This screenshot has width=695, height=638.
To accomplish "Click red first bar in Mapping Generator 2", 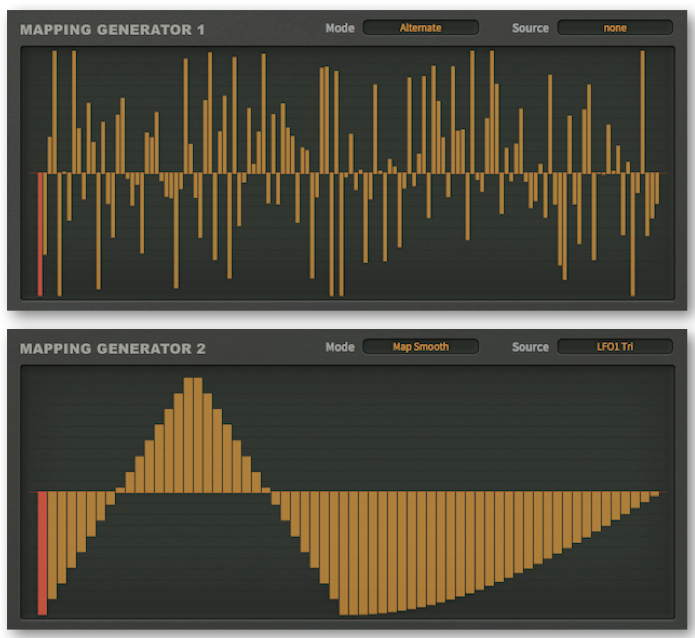I will (42, 553).
